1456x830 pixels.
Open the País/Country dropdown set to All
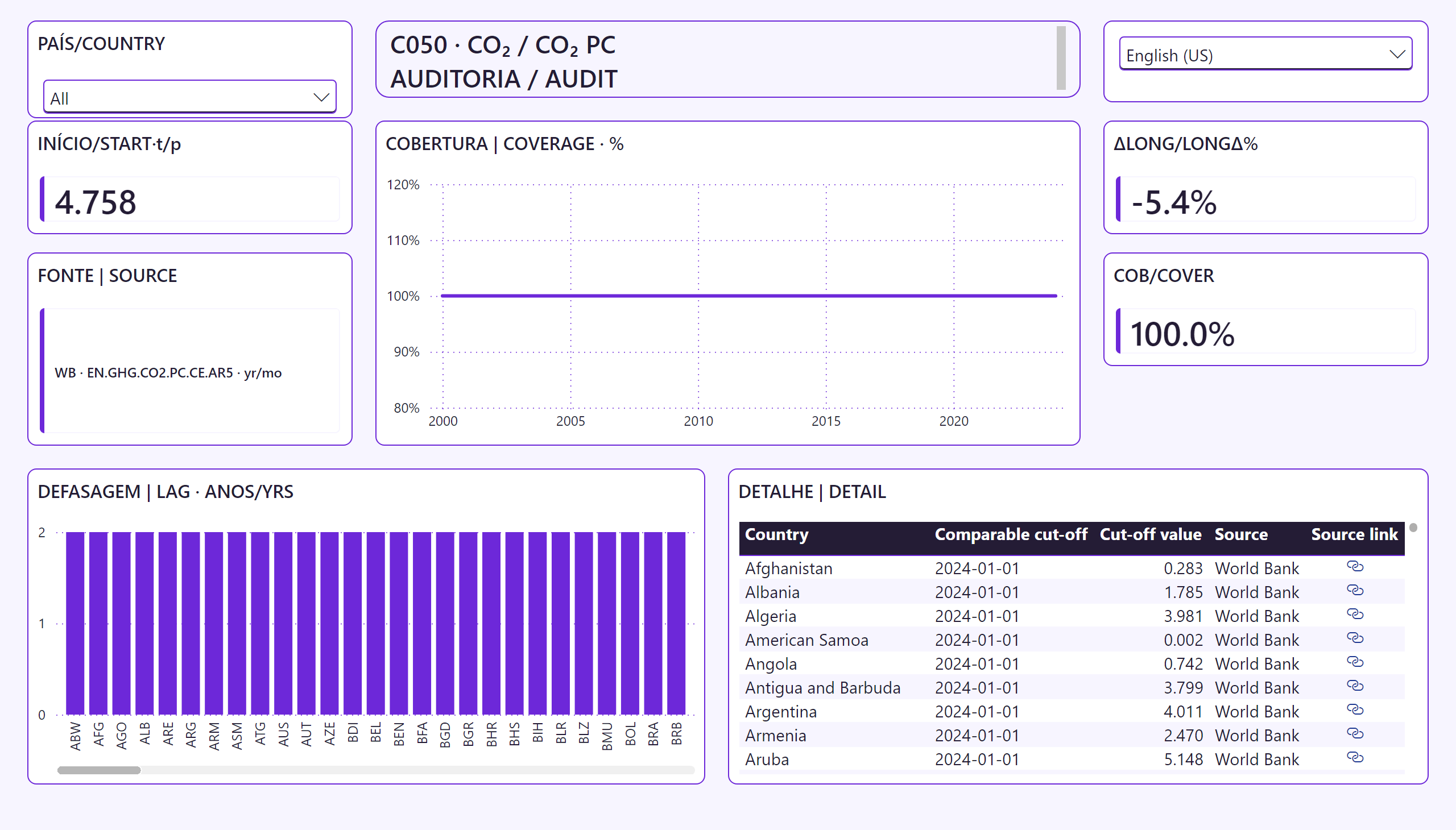[x=189, y=97]
